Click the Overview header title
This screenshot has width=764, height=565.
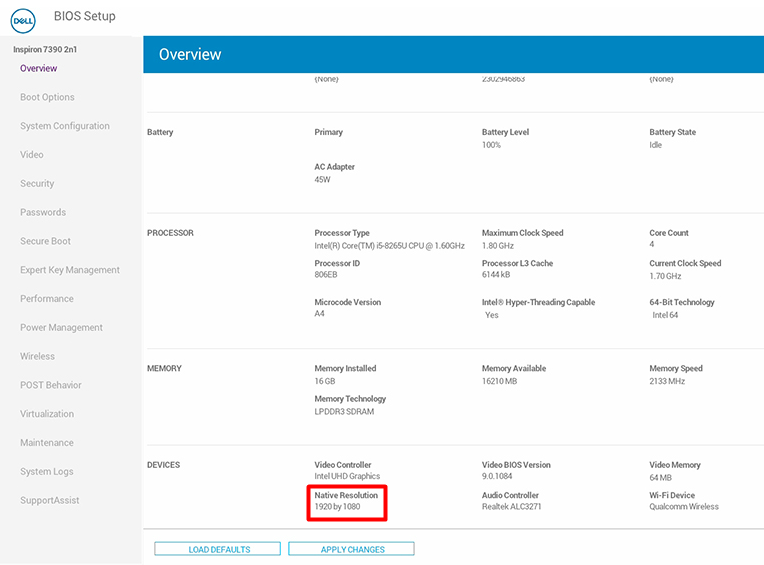pos(190,54)
